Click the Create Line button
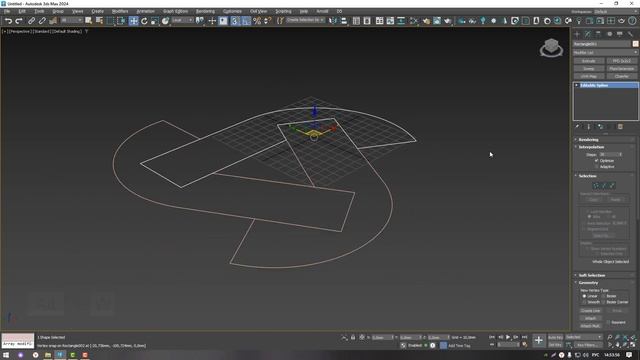640x360 pixels. [591, 311]
